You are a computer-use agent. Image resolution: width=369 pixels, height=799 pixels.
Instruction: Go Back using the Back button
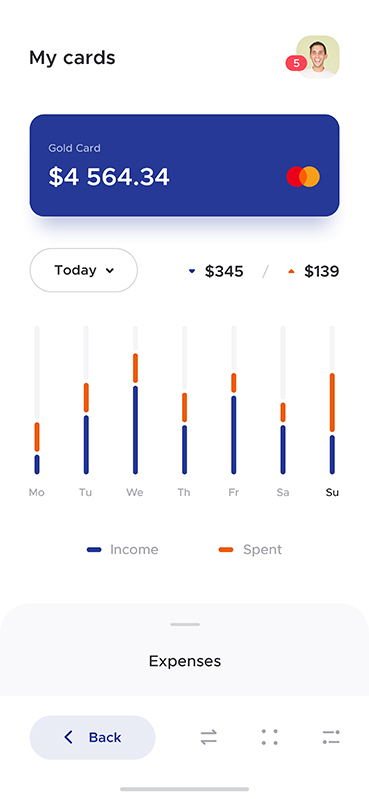pyautogui.click(x=92, y=737)
